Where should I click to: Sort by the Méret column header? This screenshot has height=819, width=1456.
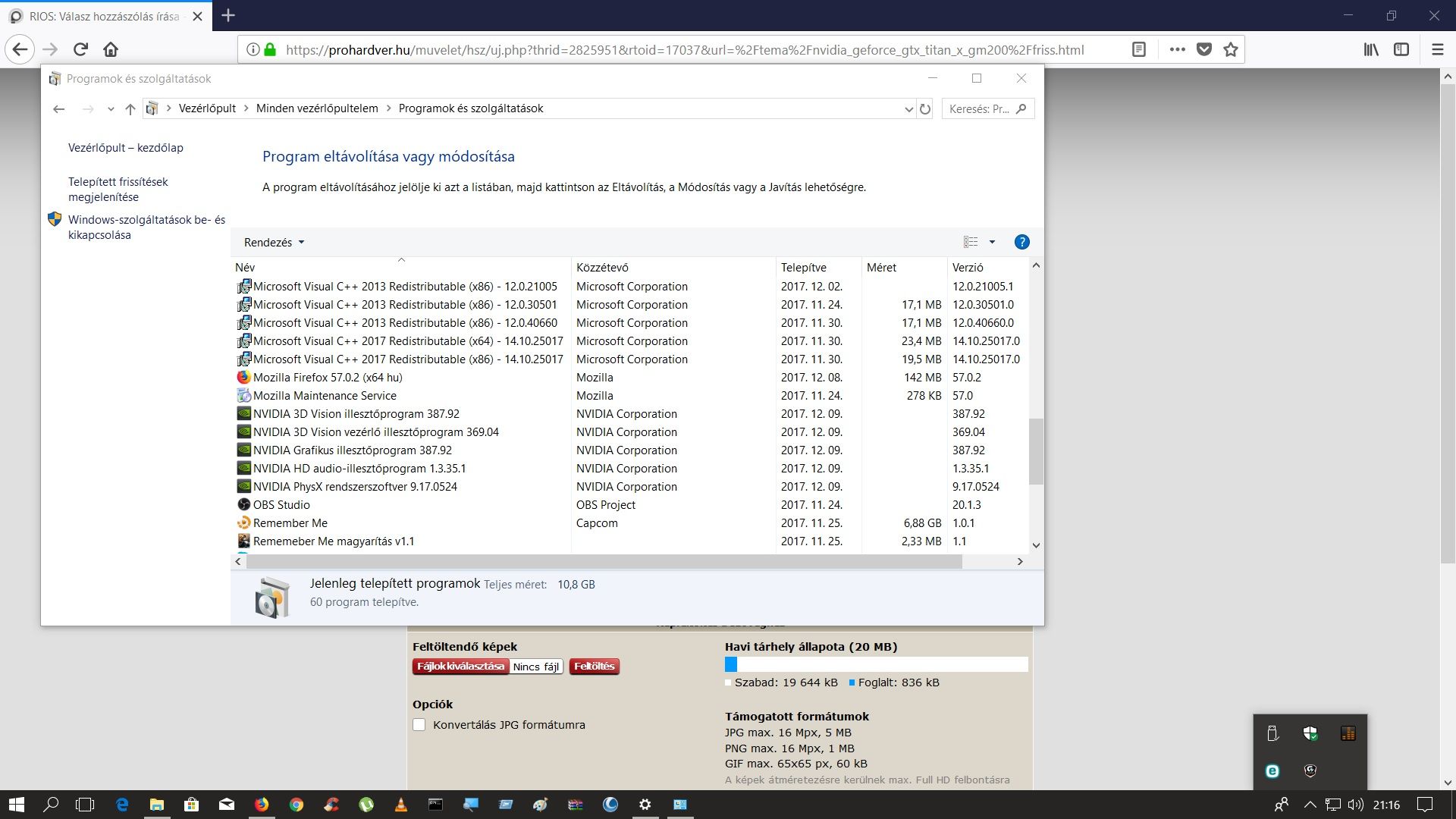[905, 268]
